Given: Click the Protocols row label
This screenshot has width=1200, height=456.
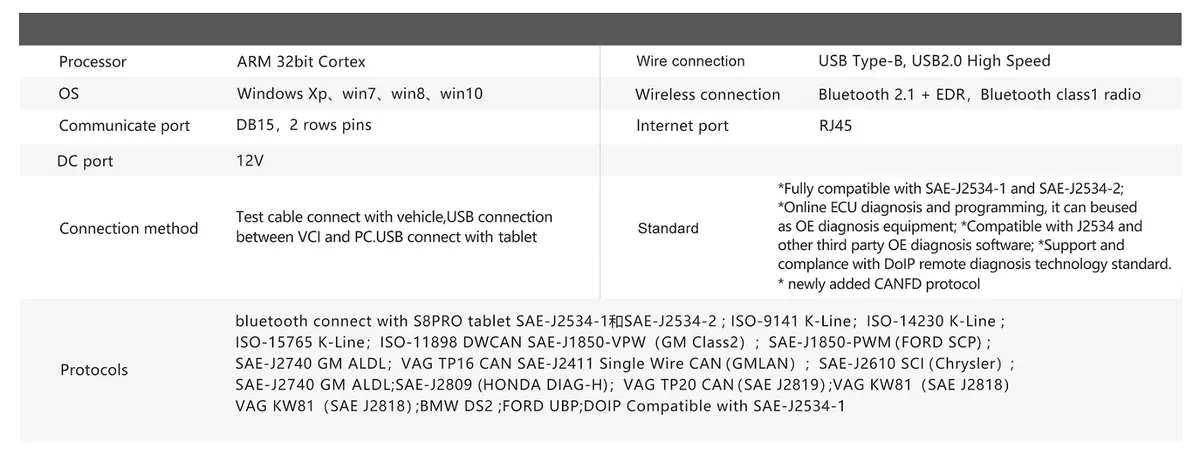Looking at the screenshot, I should (94, 370).
